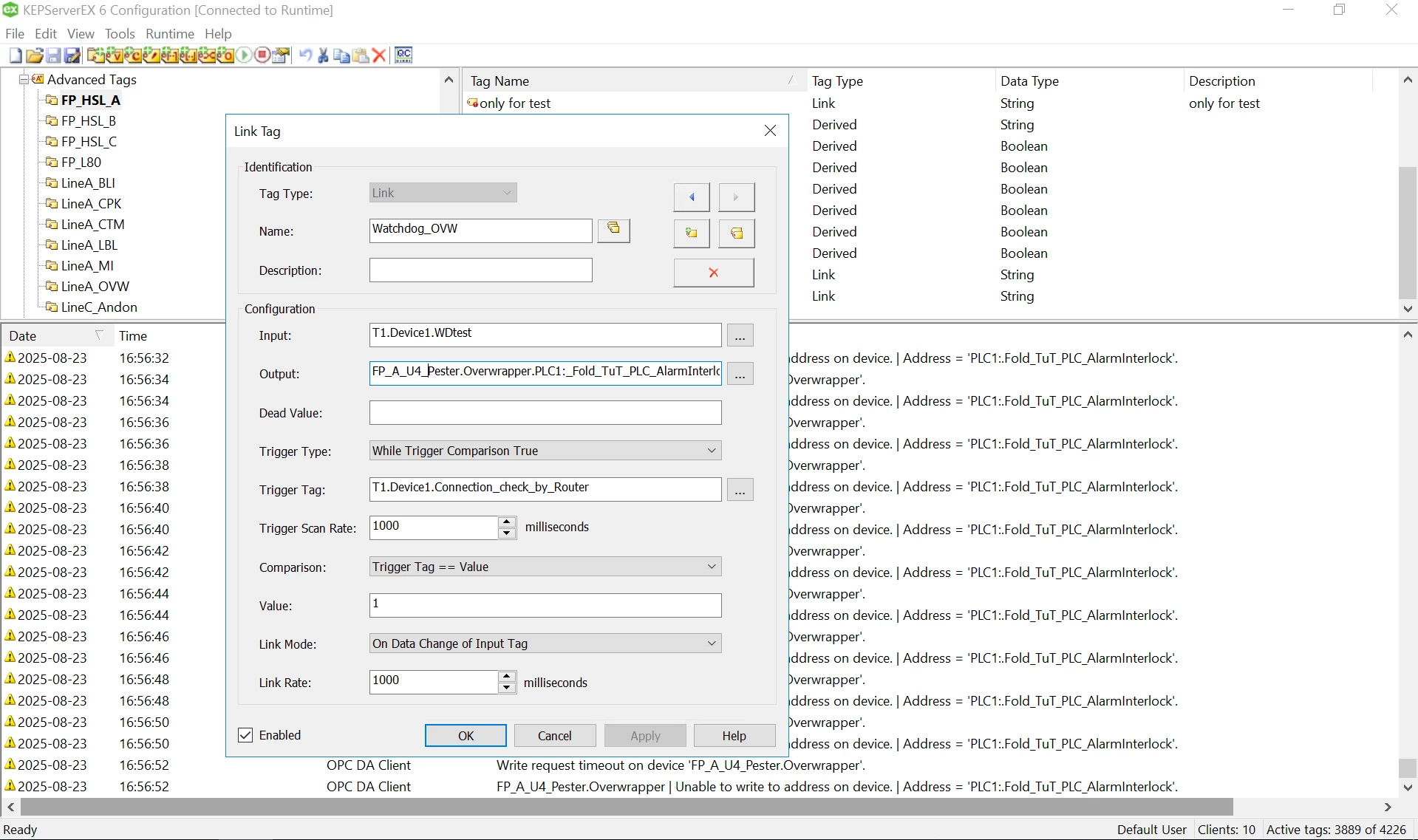Image resolution: width=1418 pixels, height=840 pixels.
Task: Browse for Input tag with ellipsis button
Action: [x=740, y=335]
